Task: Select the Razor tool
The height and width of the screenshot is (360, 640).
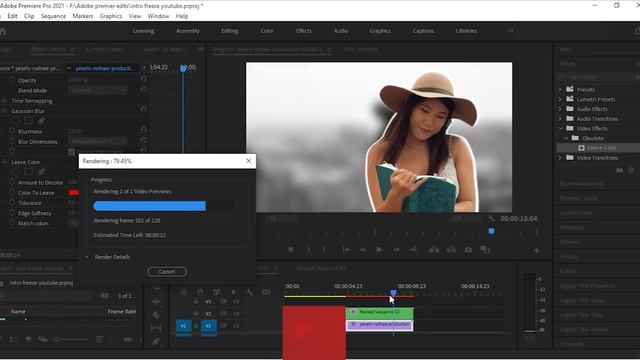Action: pos(156,315)
